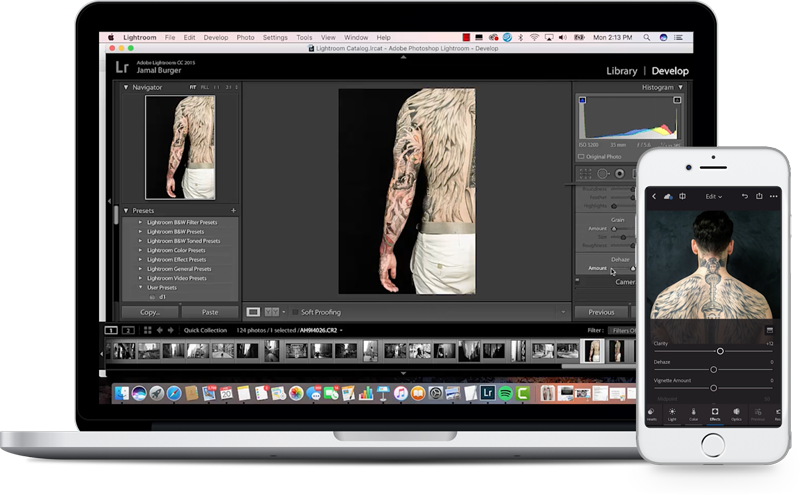Select the Spot Removal circle tool
The height and width of the screenshot is (495, 800).
[603, 174]
